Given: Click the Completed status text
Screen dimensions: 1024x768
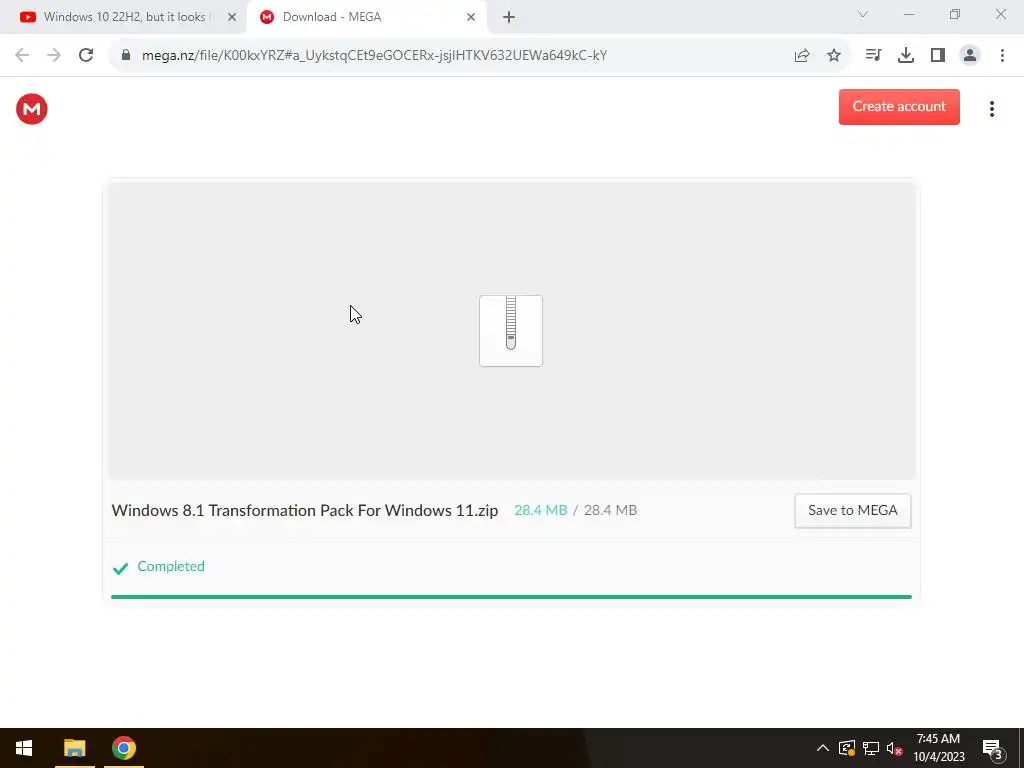Looking at the screenshot, I should pyautogui.click(x=170, y=566).
